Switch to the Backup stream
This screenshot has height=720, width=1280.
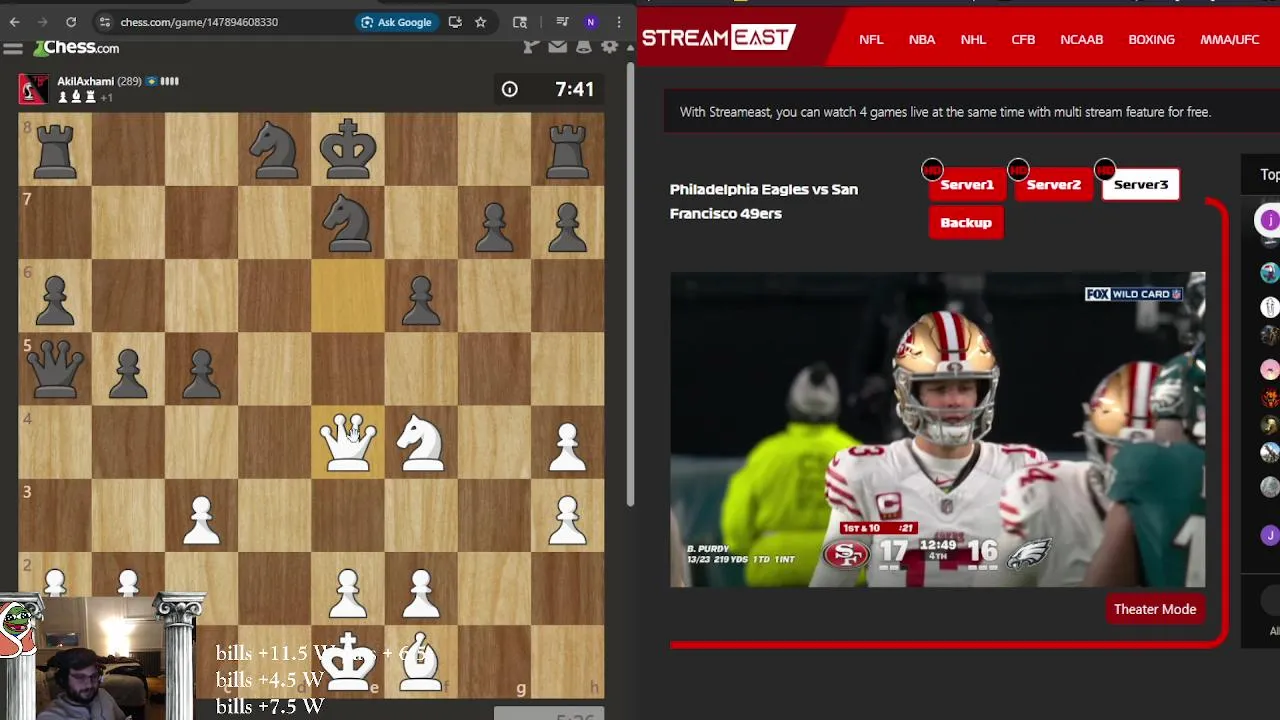pos(966,223)
